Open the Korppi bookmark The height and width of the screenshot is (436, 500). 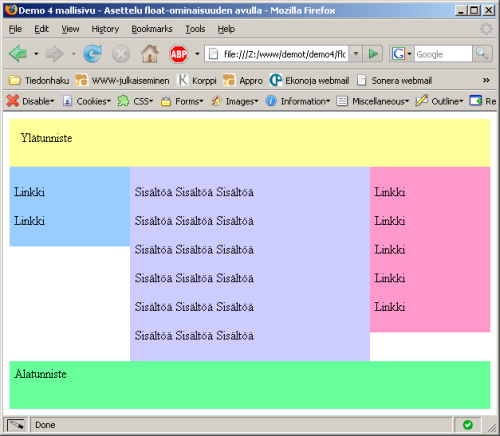(x=197, y=80)
